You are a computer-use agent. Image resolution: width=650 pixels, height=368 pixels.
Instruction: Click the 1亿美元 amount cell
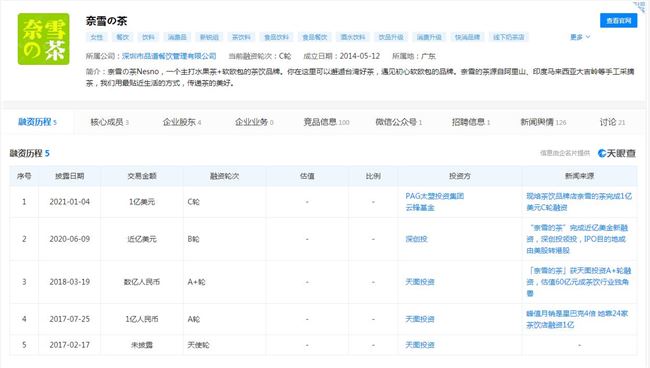[142, 202]
